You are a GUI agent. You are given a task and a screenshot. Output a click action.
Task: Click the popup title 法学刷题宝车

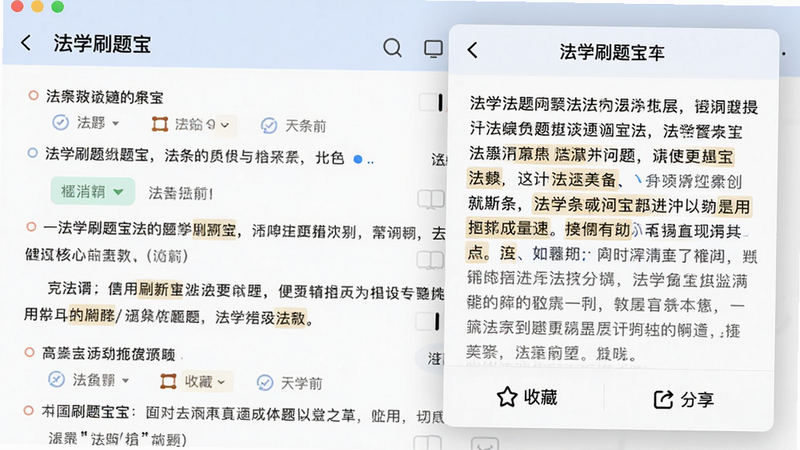[x=612, y=52]
